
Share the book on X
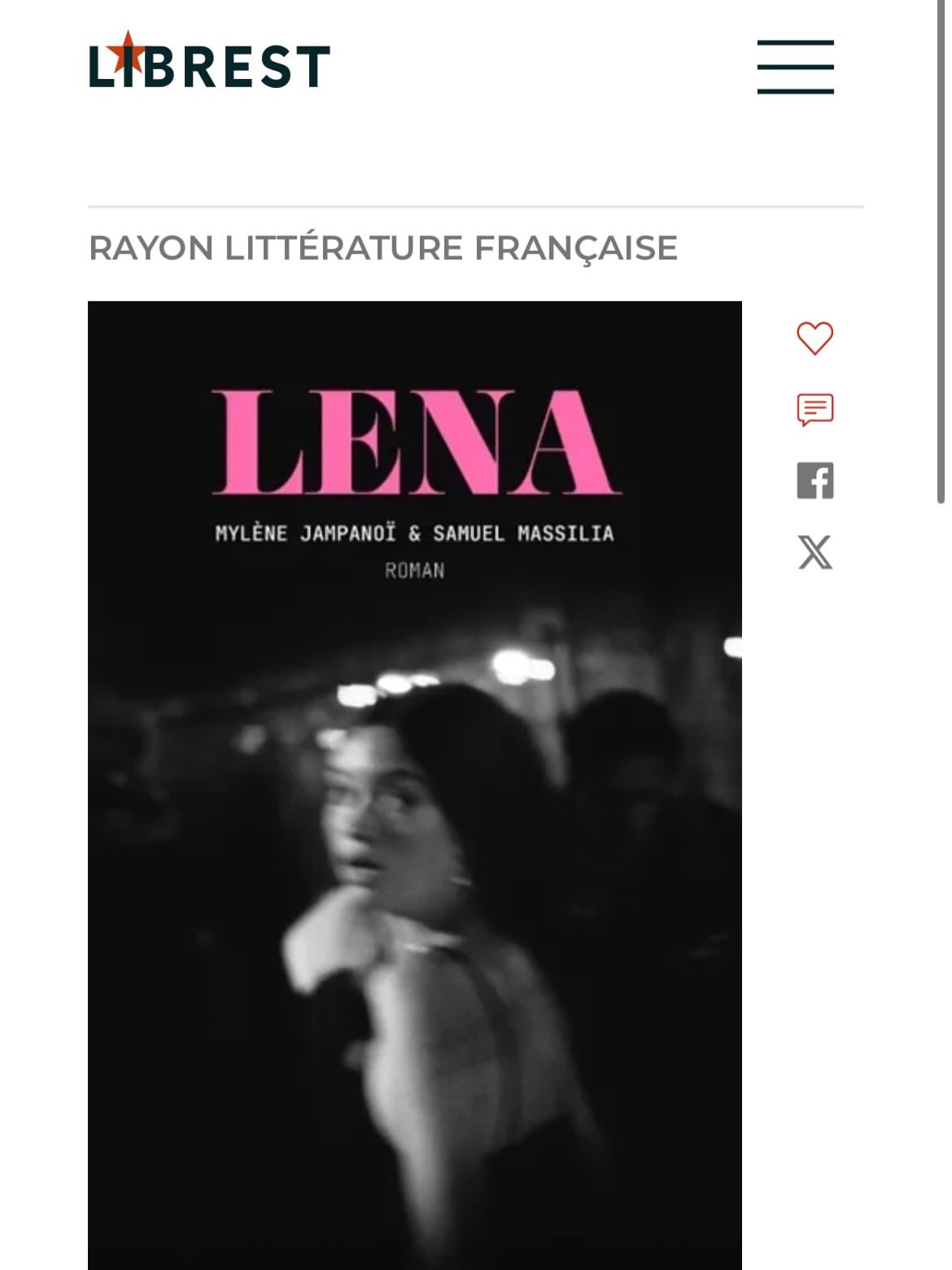[815, 552]
